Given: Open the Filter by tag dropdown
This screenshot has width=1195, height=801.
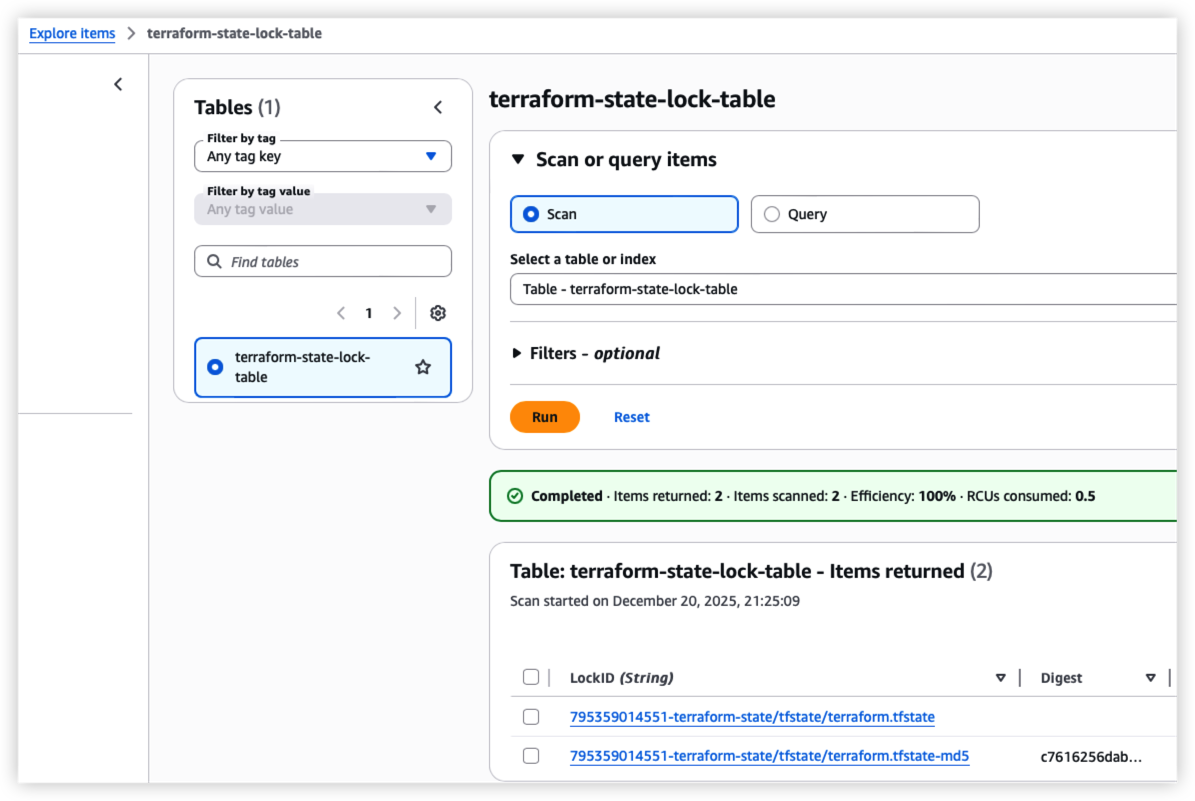Looking at the screenshot, I should click(x=322, y=156).
